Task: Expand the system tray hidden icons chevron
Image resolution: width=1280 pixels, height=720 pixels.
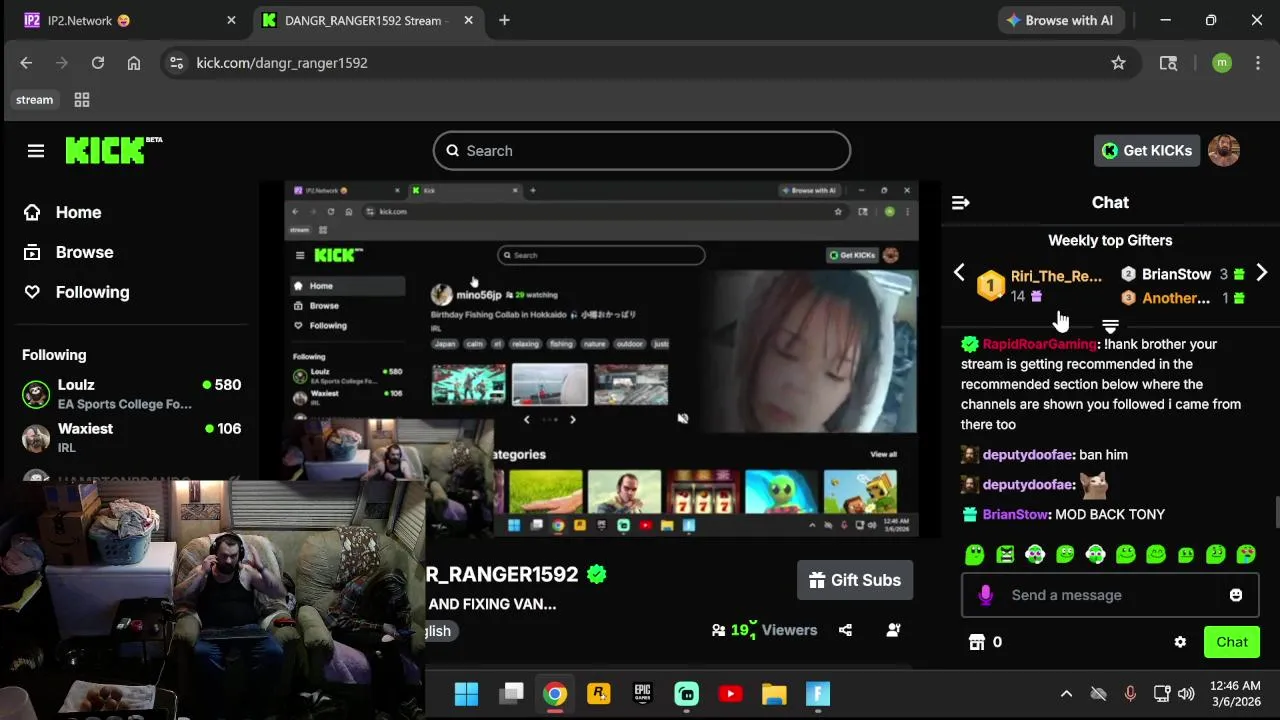Action: tap(1066, 694)
